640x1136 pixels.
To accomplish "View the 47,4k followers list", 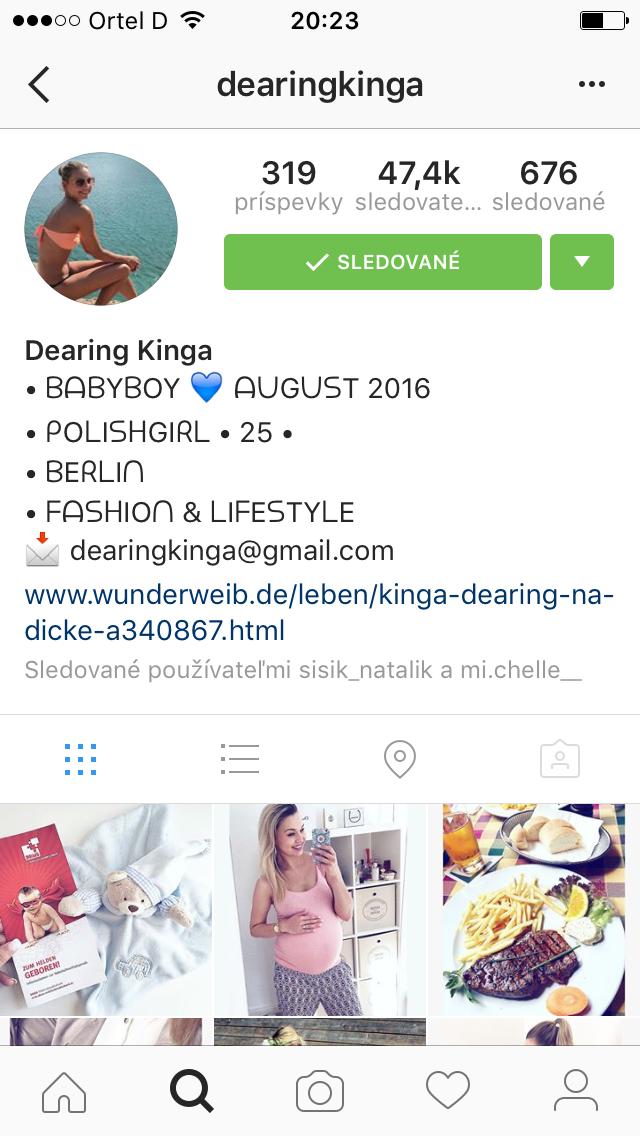I will [x=418, y=185].
